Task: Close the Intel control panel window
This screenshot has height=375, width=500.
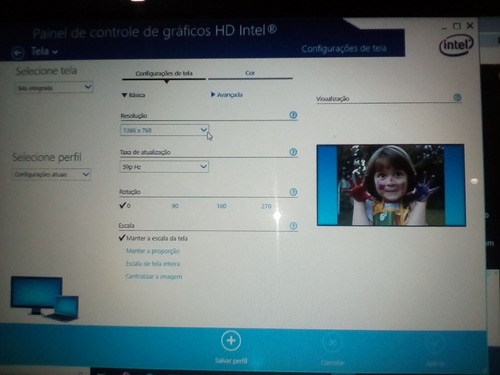Action: (470, 25)
